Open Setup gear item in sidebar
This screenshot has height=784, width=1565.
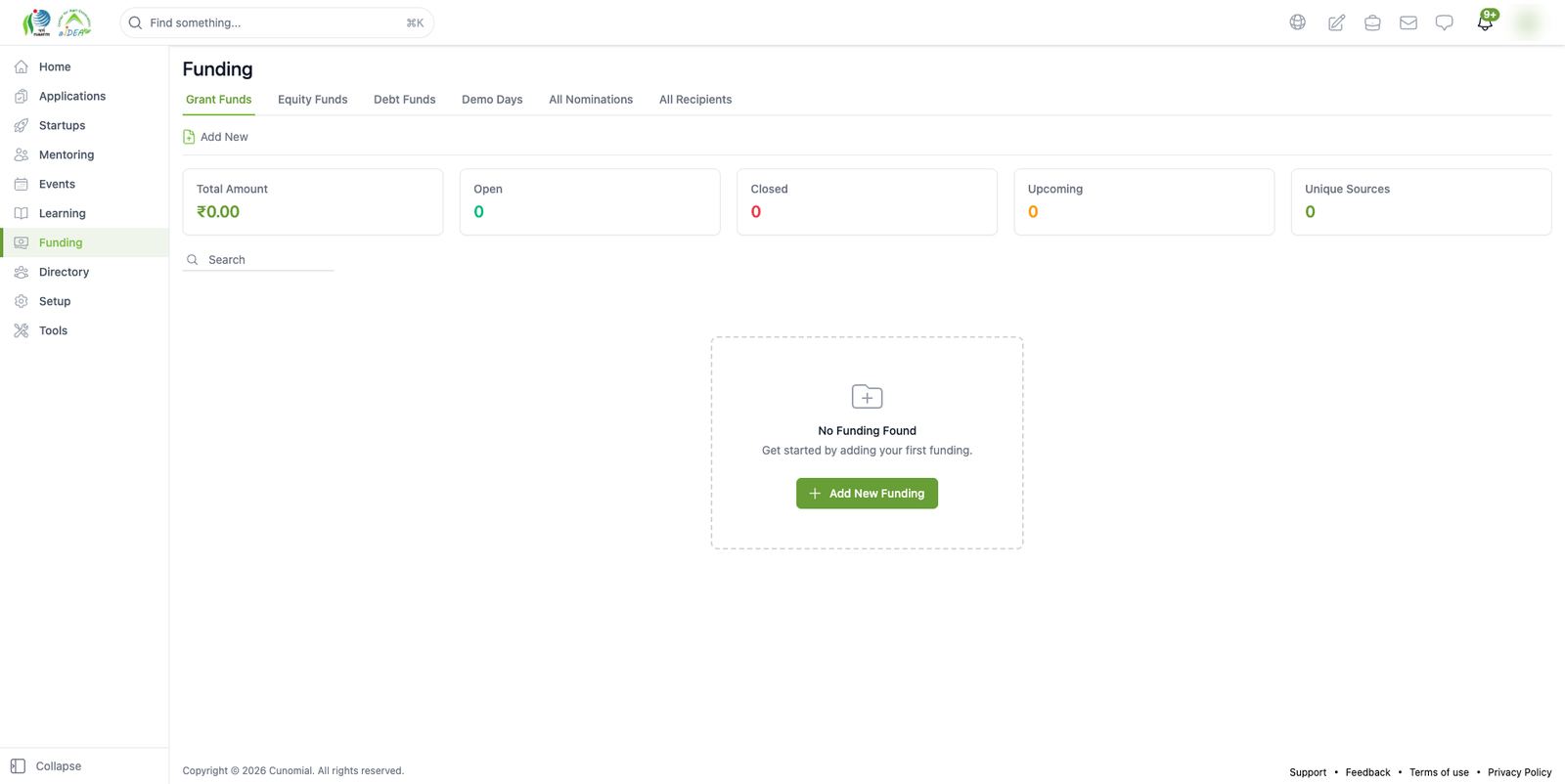click(84, 301)
